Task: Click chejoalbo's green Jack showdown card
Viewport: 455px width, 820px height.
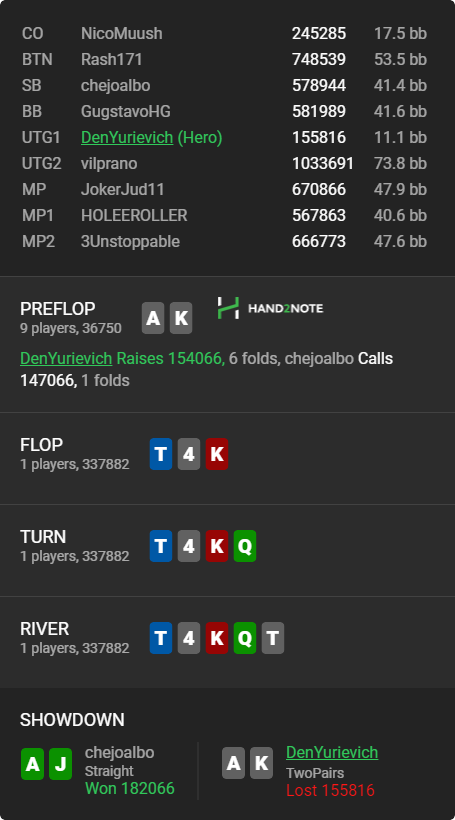Action: pos(61,764)
